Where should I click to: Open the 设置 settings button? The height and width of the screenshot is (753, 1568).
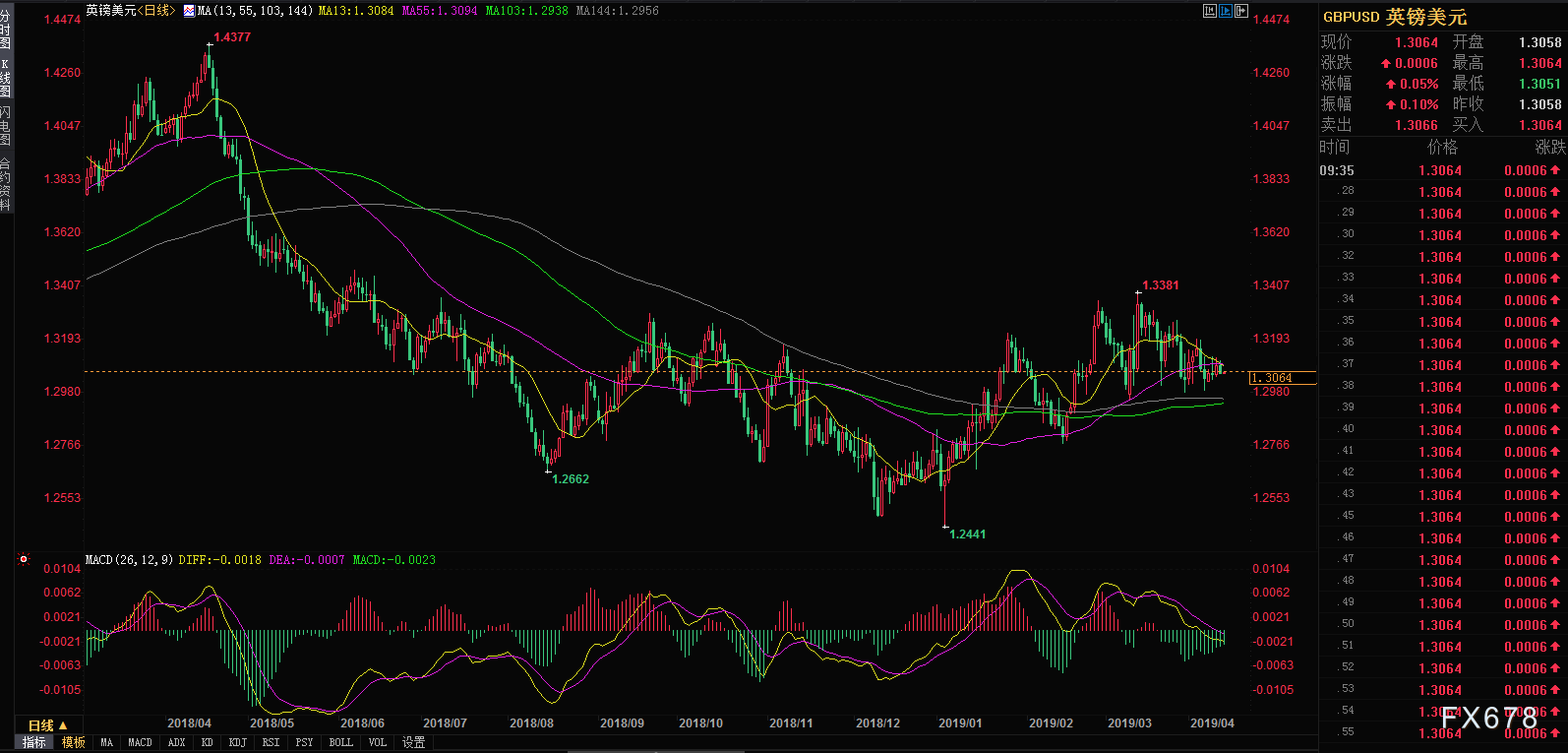(x=414, y=742)
